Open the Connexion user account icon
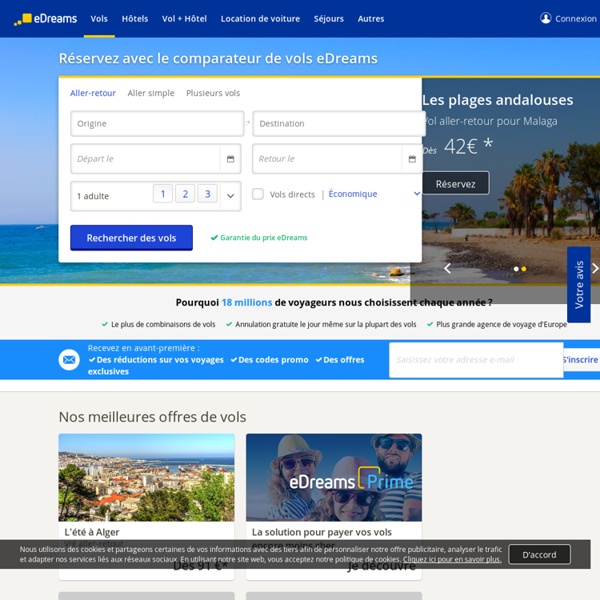The width and height of the screenshot is (600, 600). pyautogui.click(x=545, y=18)
